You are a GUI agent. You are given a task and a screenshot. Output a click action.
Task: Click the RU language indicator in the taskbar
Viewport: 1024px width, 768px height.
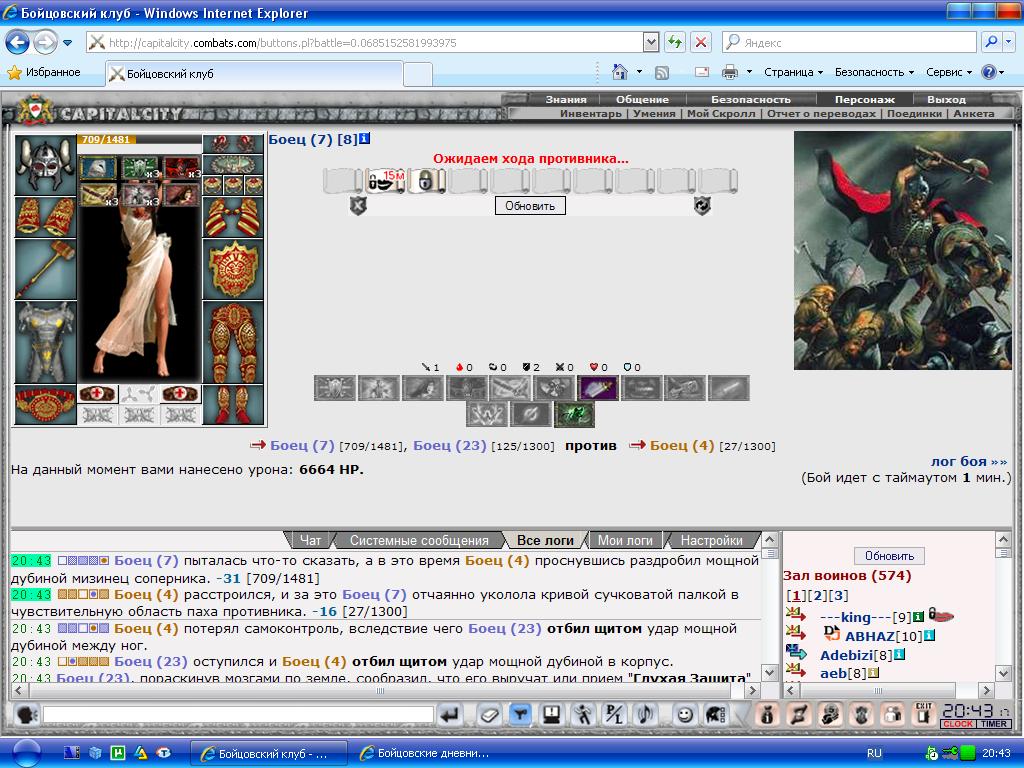pos(874,753)
